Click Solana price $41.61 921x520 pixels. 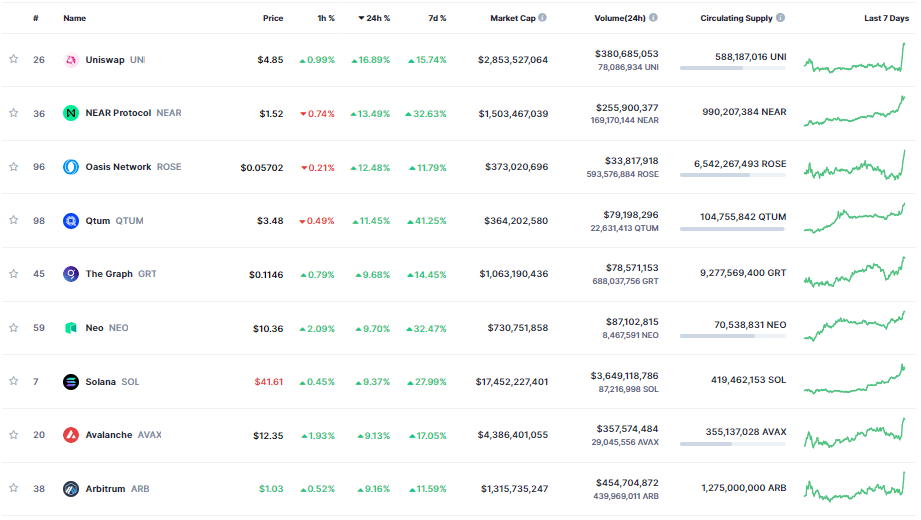click(x=268, y=382)
